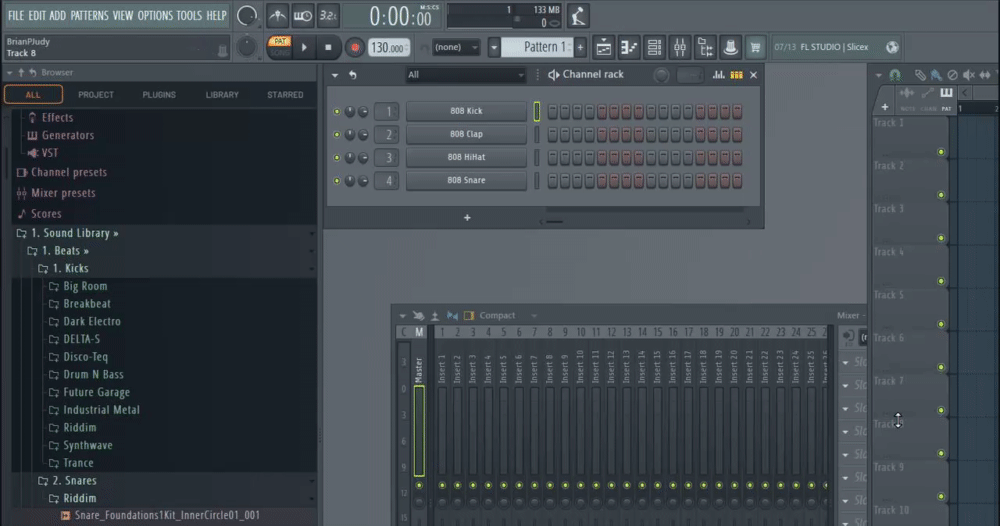Toggle the Browser view toolbar icon
The height and width of the screenshot is (526, 1000).
[705, 47]
